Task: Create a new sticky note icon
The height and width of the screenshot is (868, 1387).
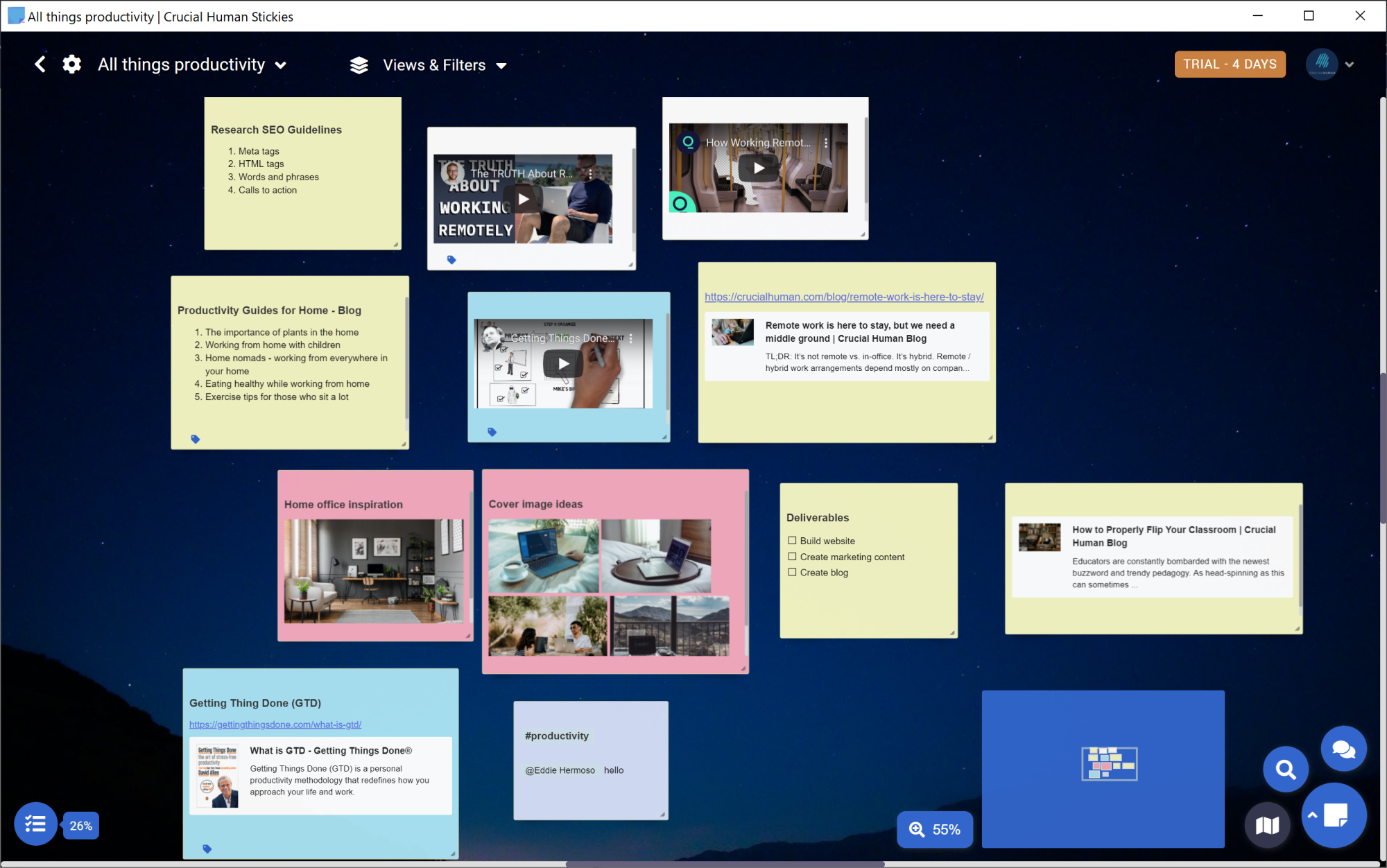Action: click(x=1335, y=815)
